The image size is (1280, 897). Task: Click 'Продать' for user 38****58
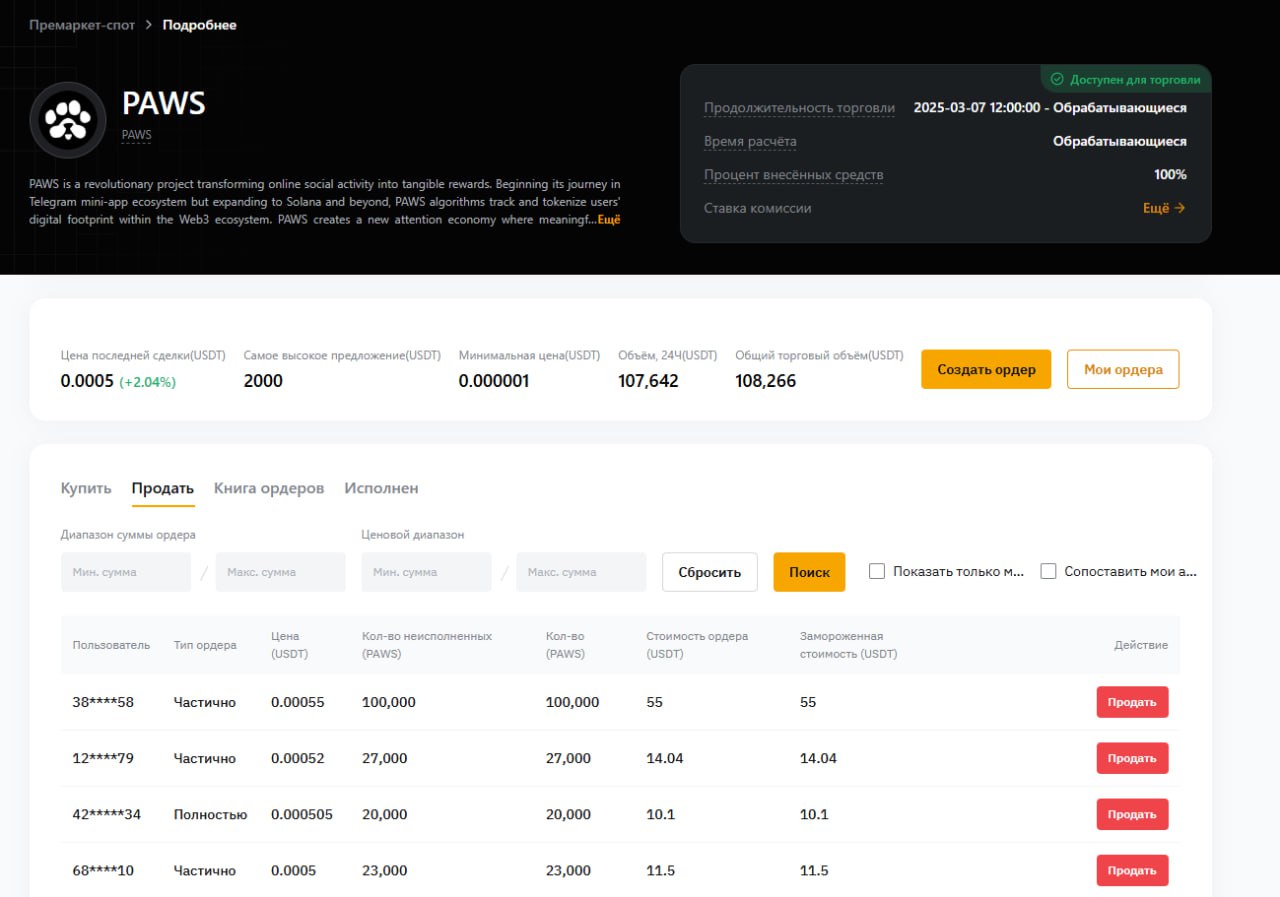(x=1132, y=702)
